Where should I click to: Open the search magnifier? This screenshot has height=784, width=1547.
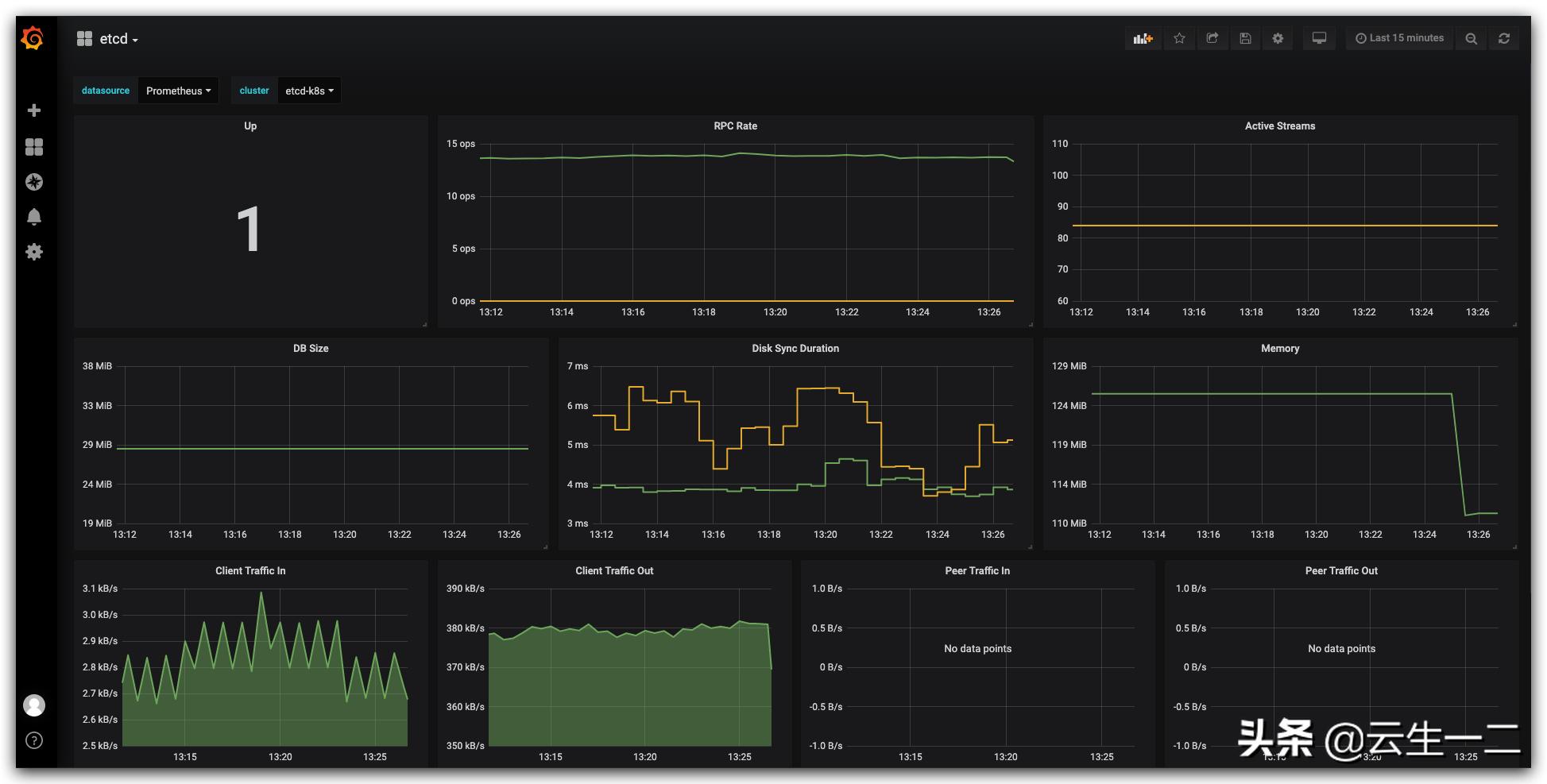[x=1471, y=38]
